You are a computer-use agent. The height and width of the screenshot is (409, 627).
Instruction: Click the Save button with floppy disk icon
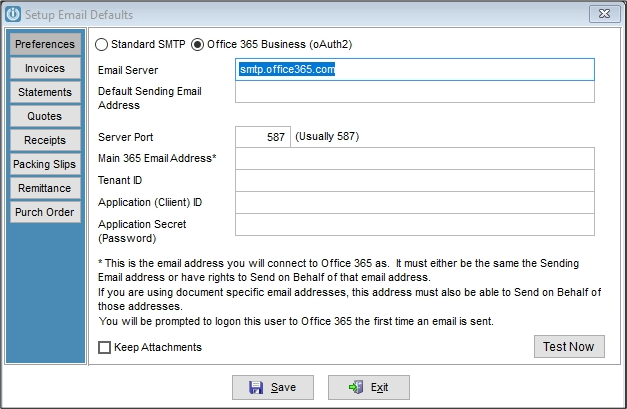pos(273,387)
